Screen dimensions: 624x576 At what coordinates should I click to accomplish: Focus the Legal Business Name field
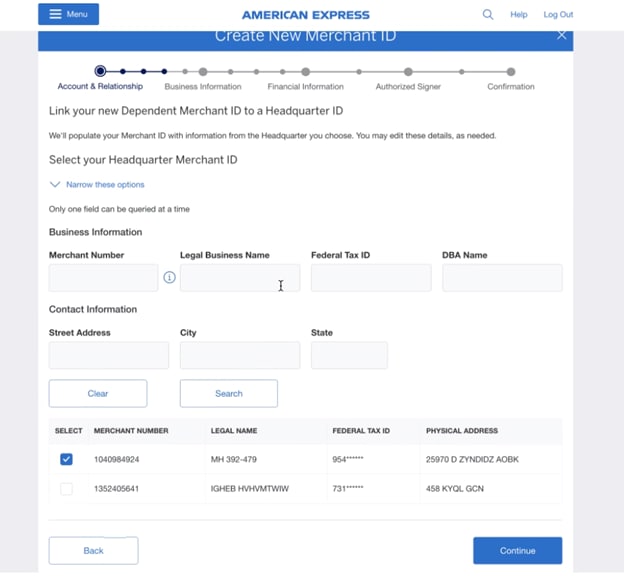[239, 278]
